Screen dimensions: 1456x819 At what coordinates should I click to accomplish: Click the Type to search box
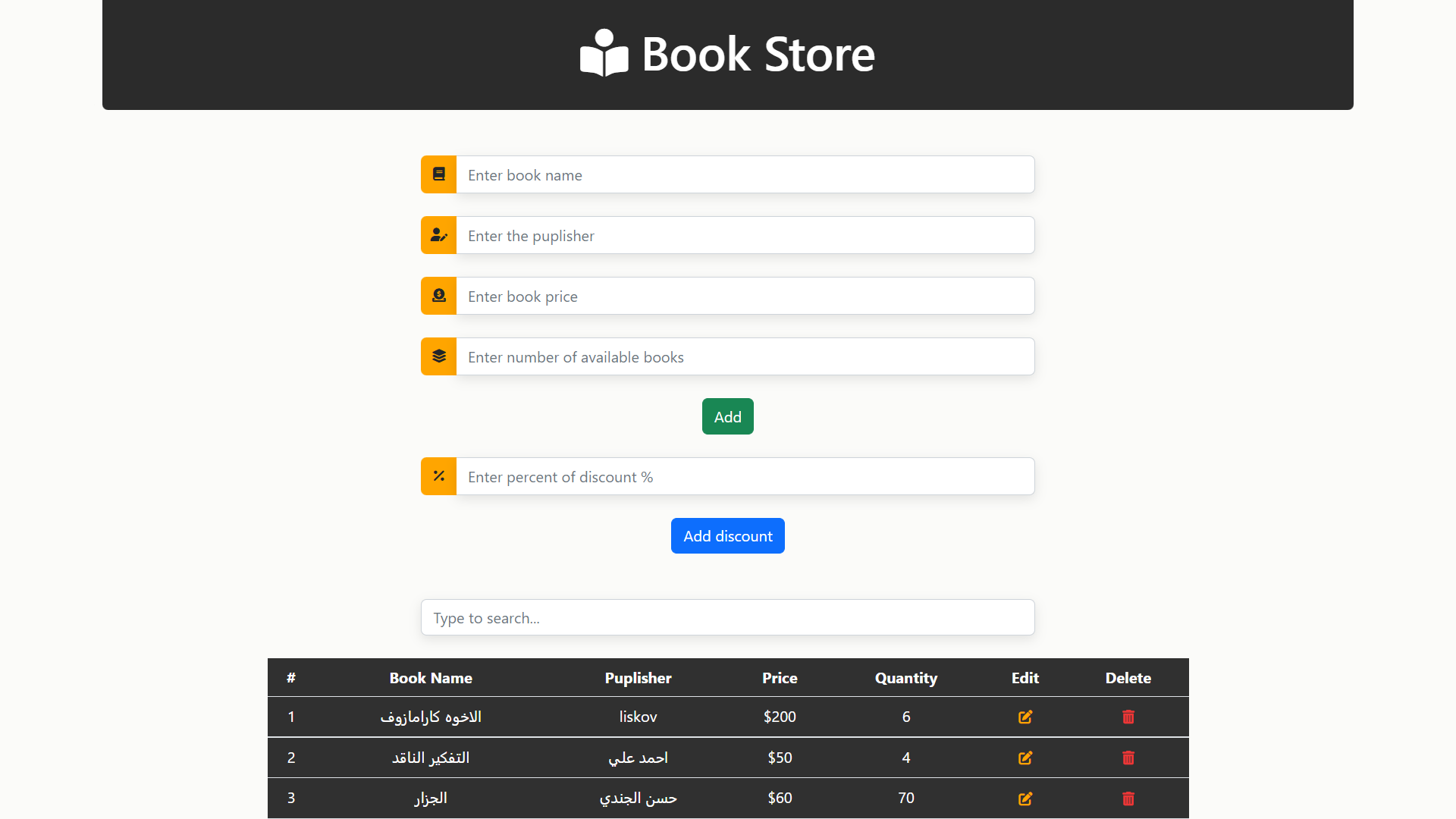point(727,617)
